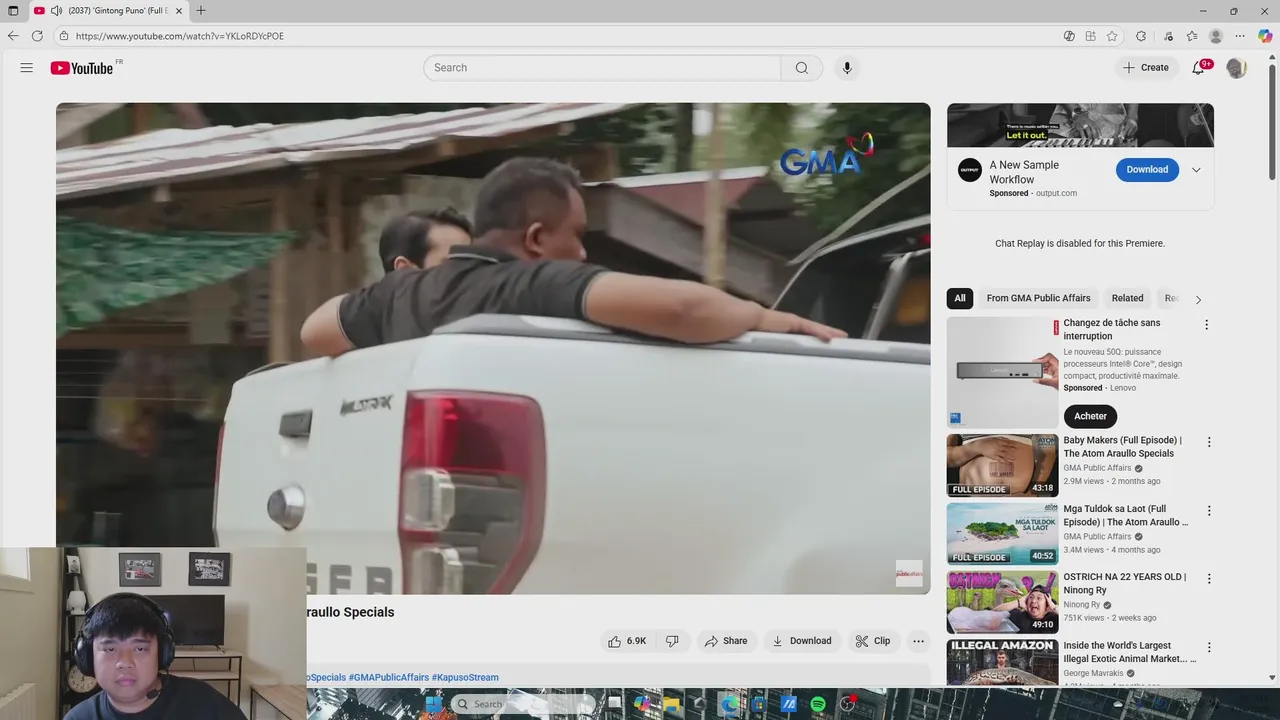
Task: Select From GMA Public Affairs chip
Action: [1038, 298]
